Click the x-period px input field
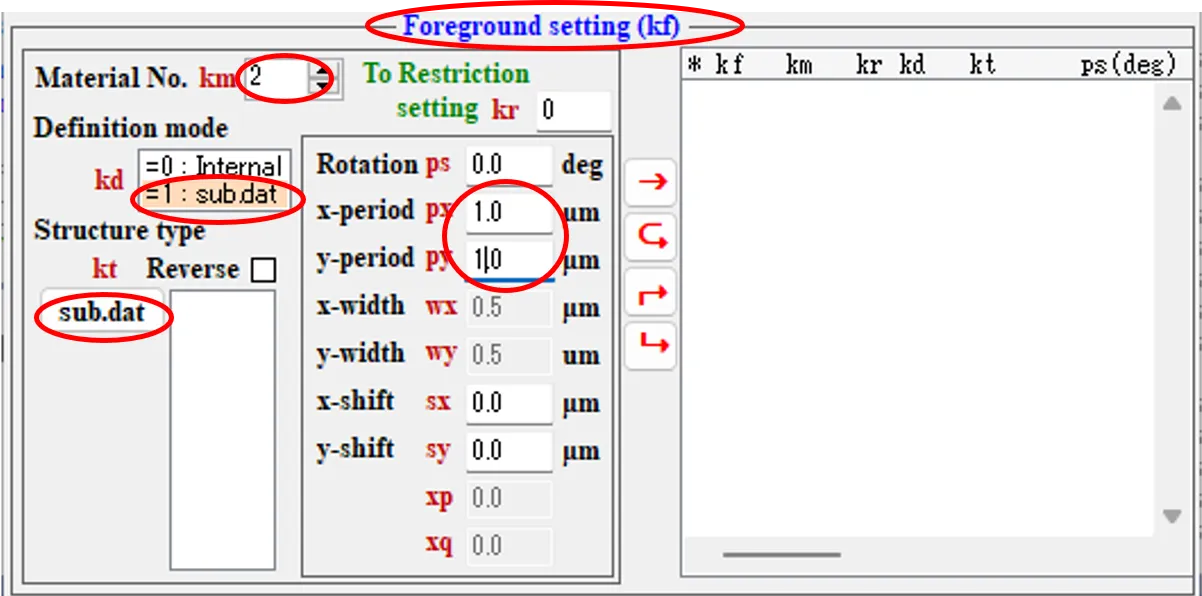This screenshot has height=596, width=1202. click(509, 212)
